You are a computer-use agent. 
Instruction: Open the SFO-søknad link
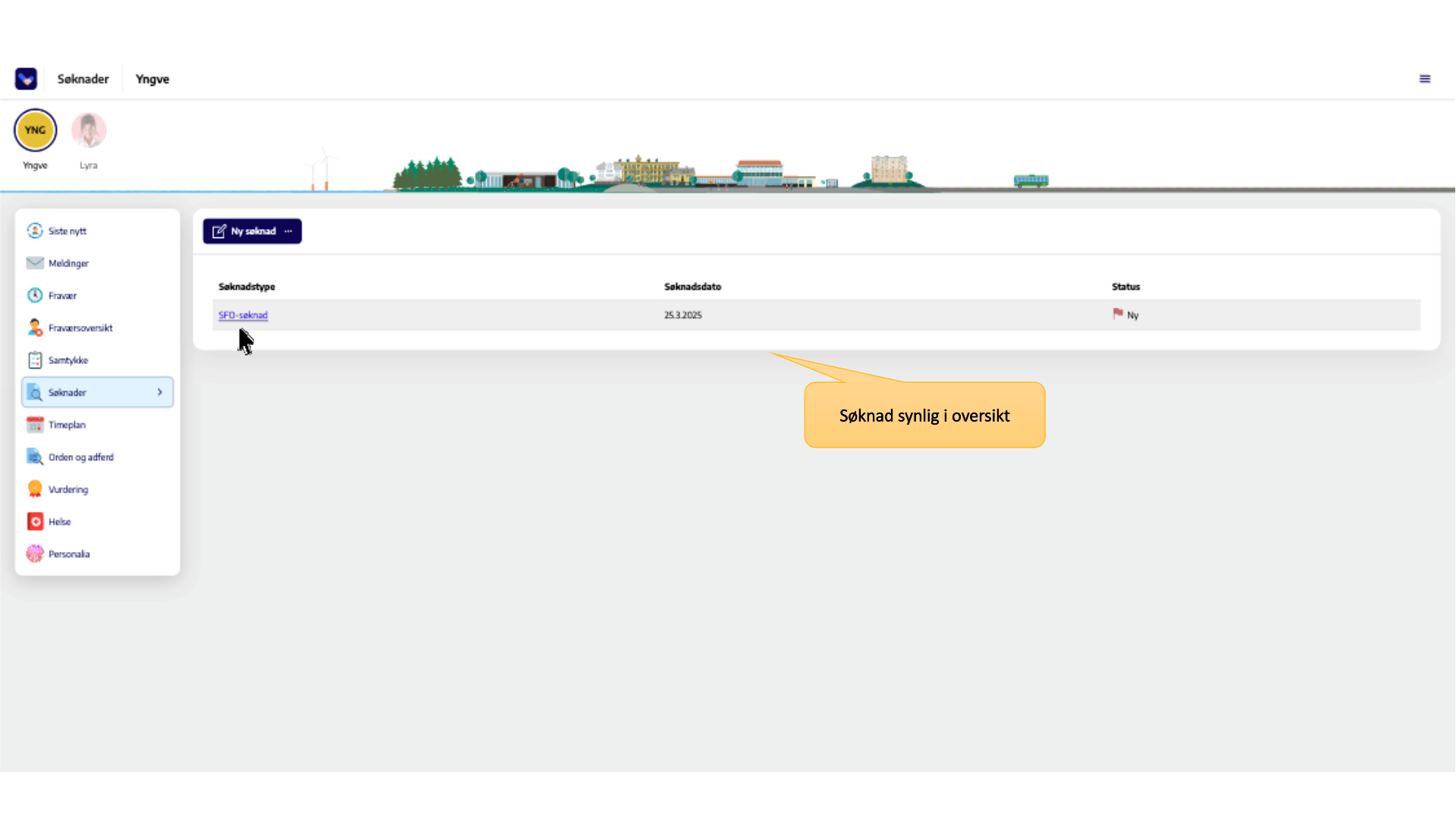point(243,315)
